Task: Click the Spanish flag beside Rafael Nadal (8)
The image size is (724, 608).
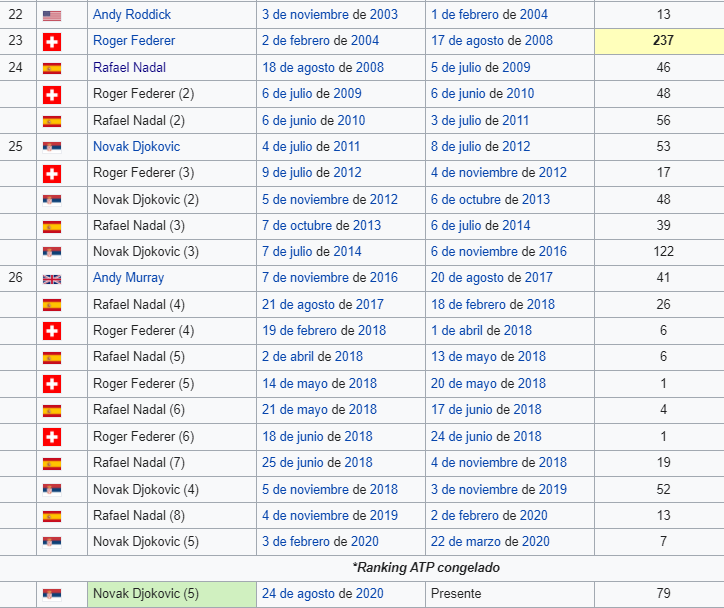Action: pyautogui.click(x=52, y=516)
